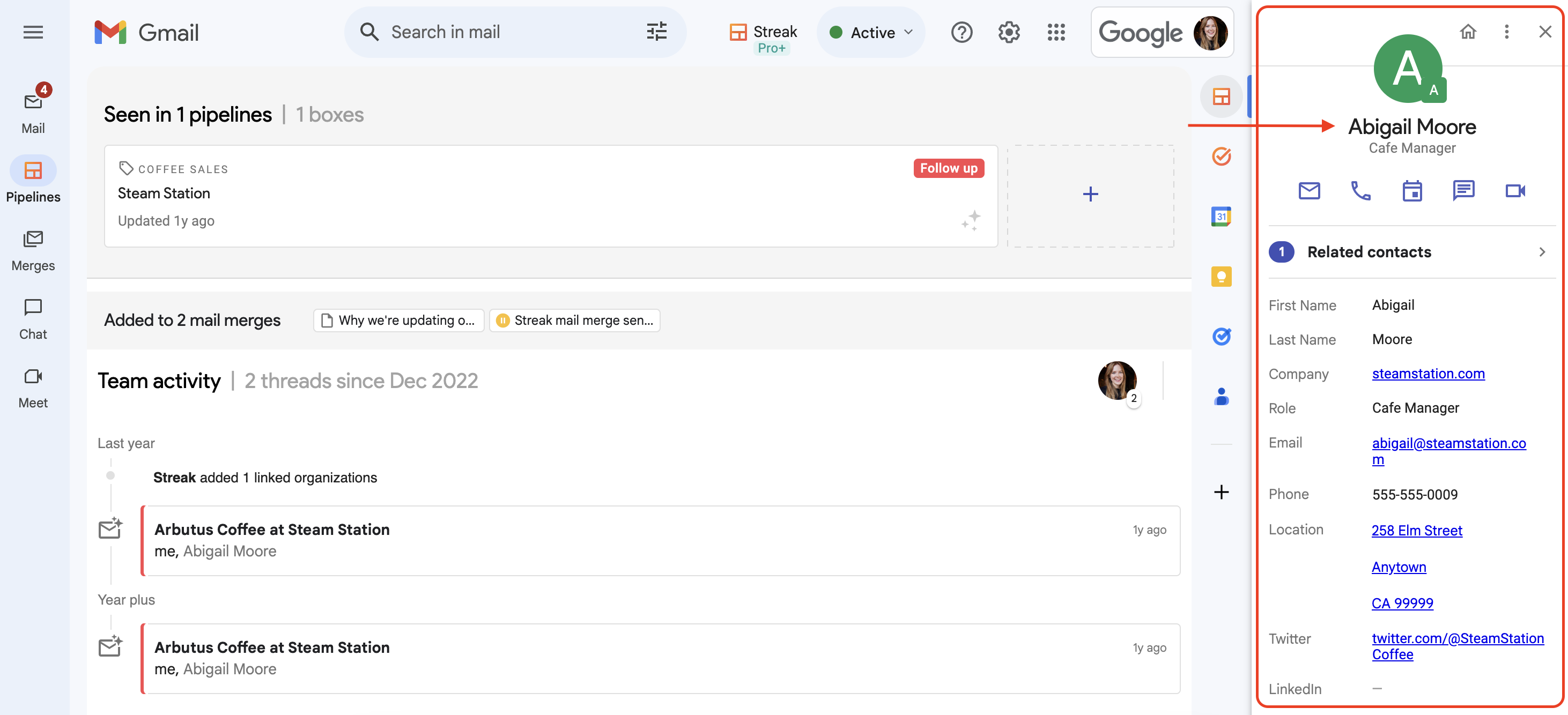Open the Active status dropdown
1568x715 pixels.
(871, 32)
